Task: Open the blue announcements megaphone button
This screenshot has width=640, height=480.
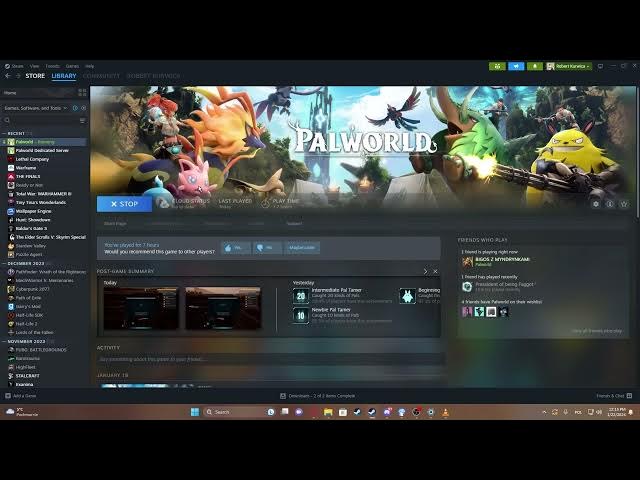Action: pyautogui.click(x=516, y=66)
